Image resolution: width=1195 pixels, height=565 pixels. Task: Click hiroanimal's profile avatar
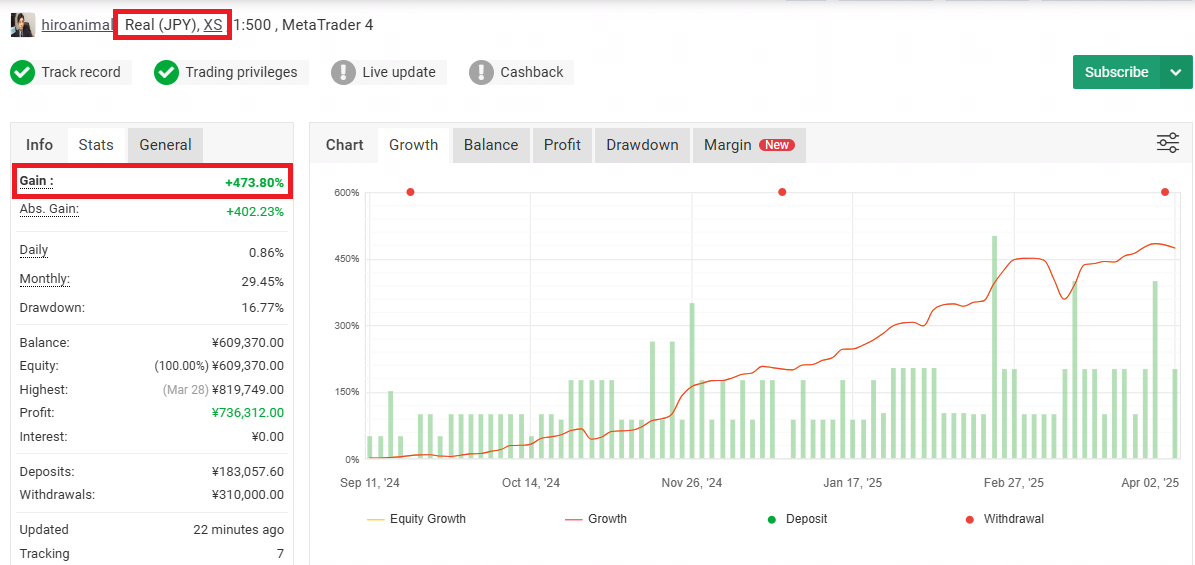(x=22, y=25)
